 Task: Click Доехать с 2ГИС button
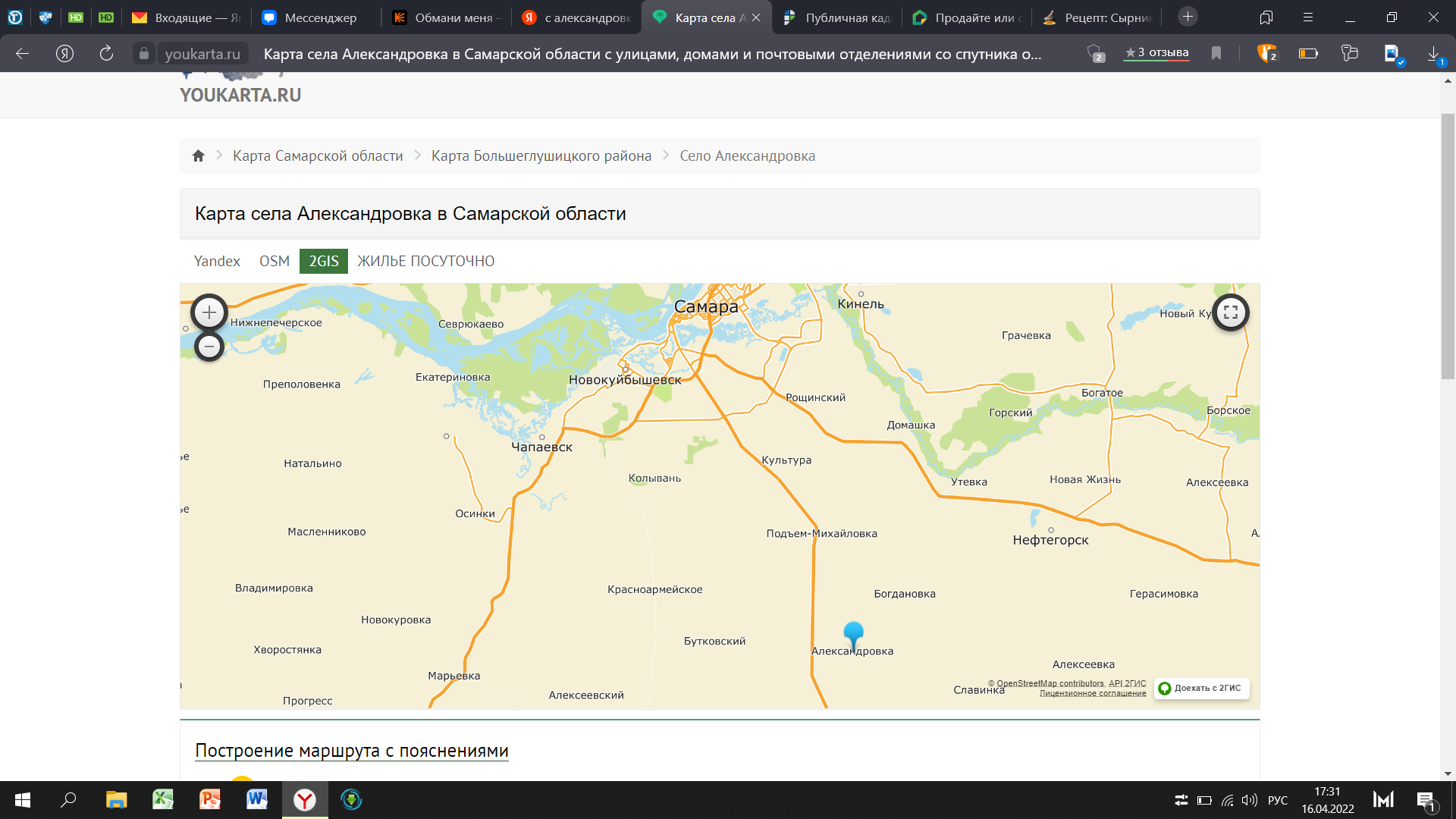pos(1201,689)
